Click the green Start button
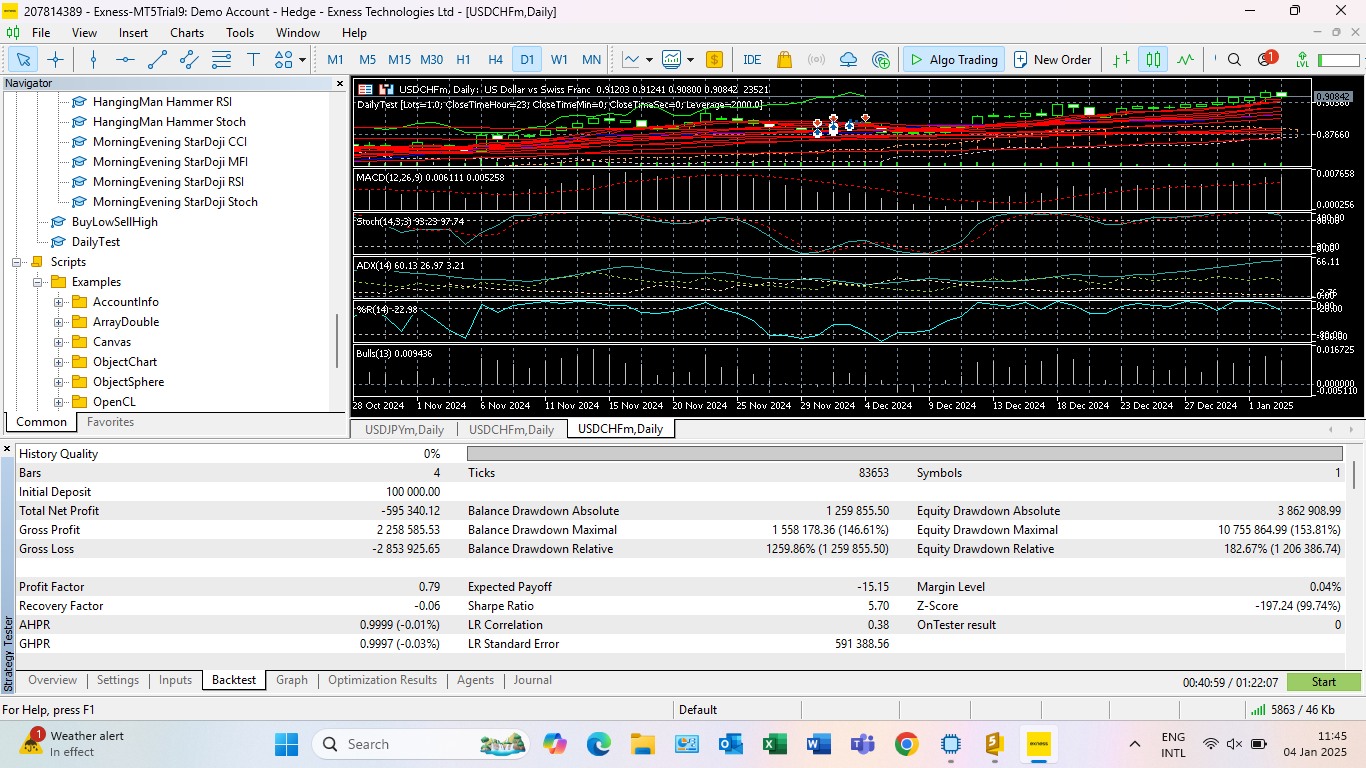The width and height of the screenshot is (1366, 768). (x=1323, y=682)
